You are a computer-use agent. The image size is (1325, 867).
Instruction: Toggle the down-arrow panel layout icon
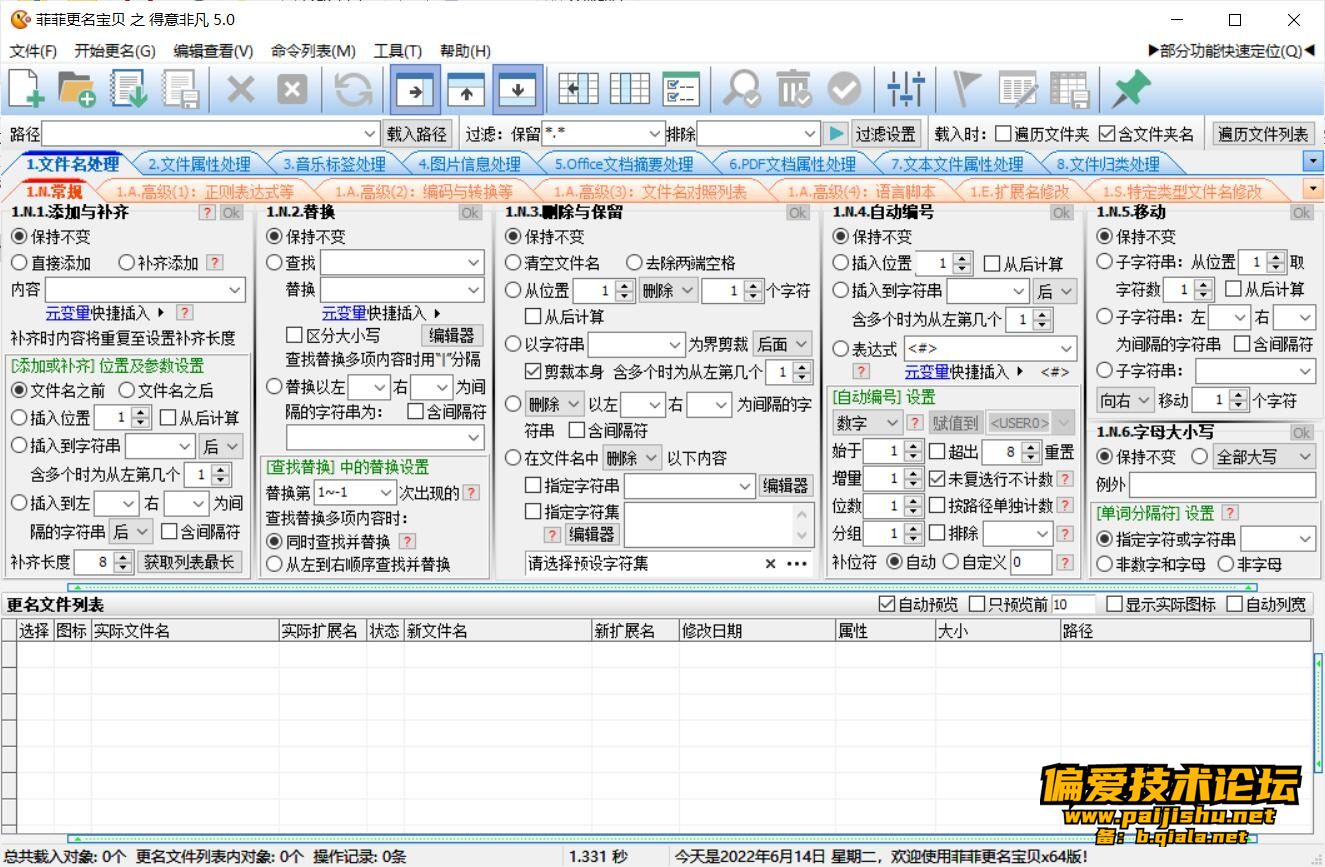518,90
